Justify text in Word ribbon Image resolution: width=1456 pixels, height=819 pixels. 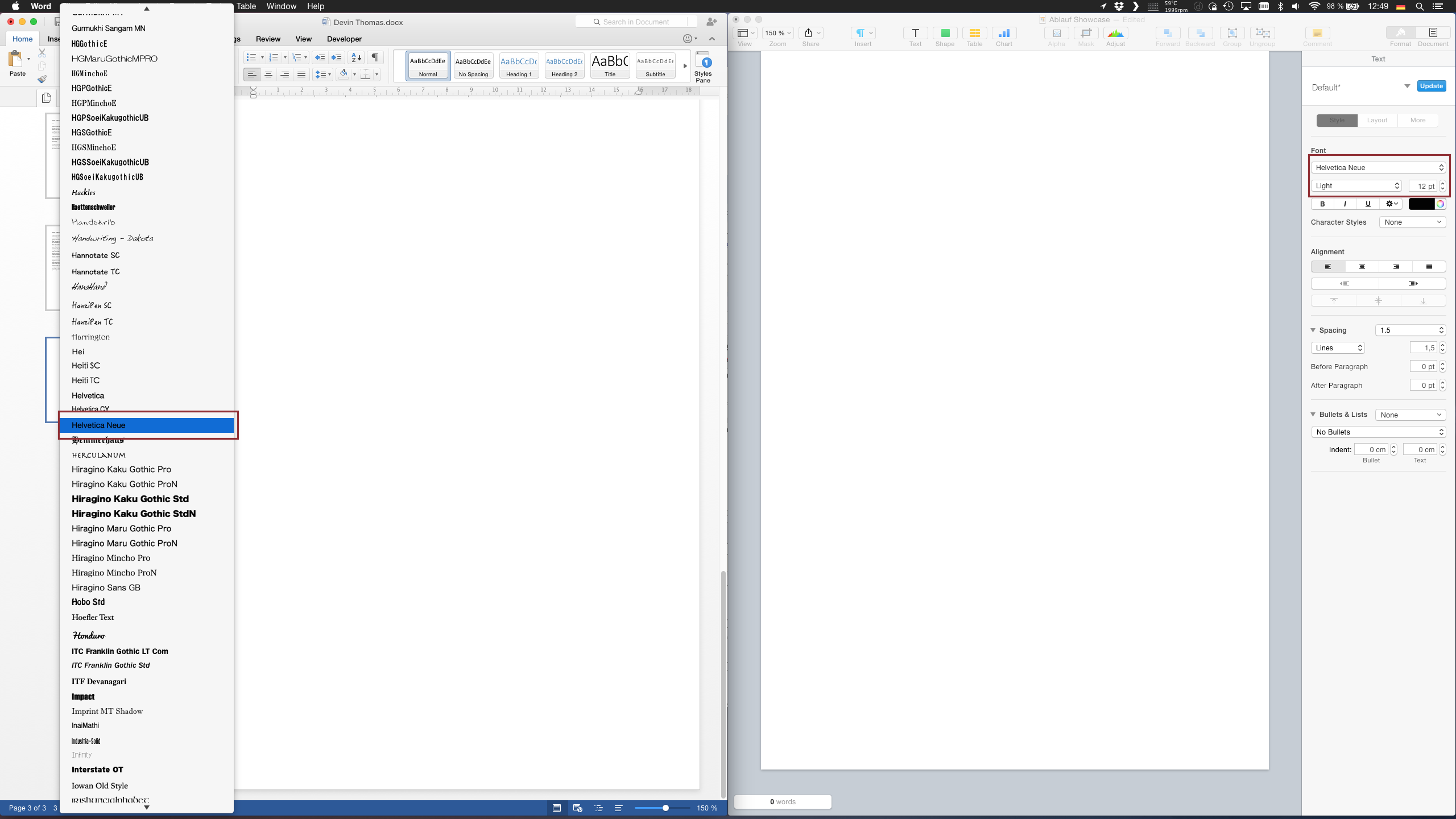301,75
